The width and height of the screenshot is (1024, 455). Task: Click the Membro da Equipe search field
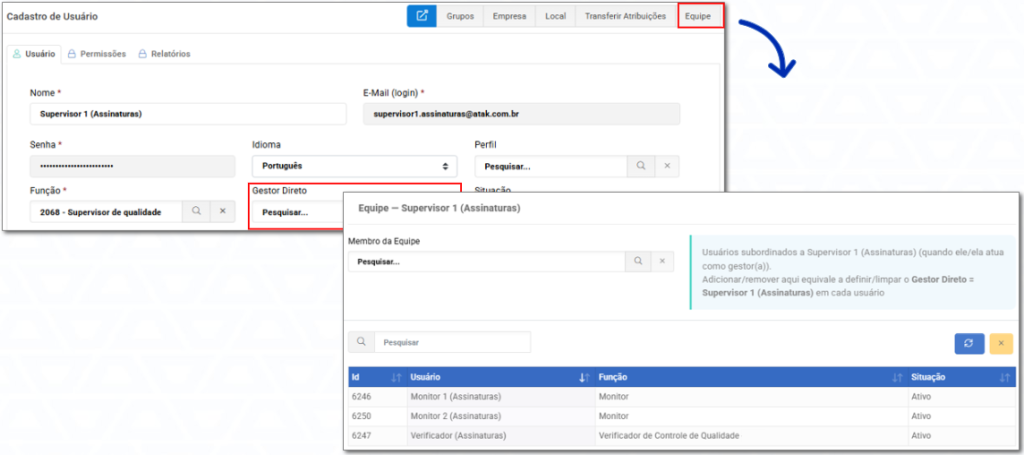tap(487, 261)
